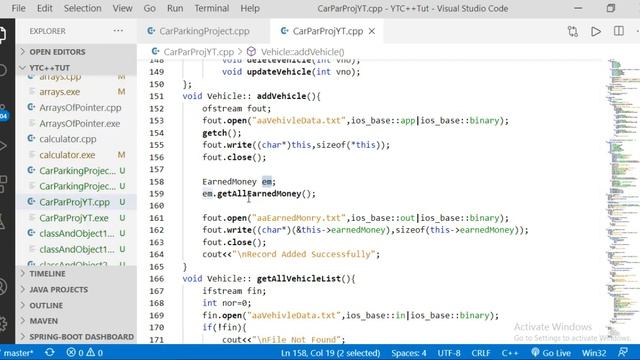Expand the Open Editors section

coord(76,52)
